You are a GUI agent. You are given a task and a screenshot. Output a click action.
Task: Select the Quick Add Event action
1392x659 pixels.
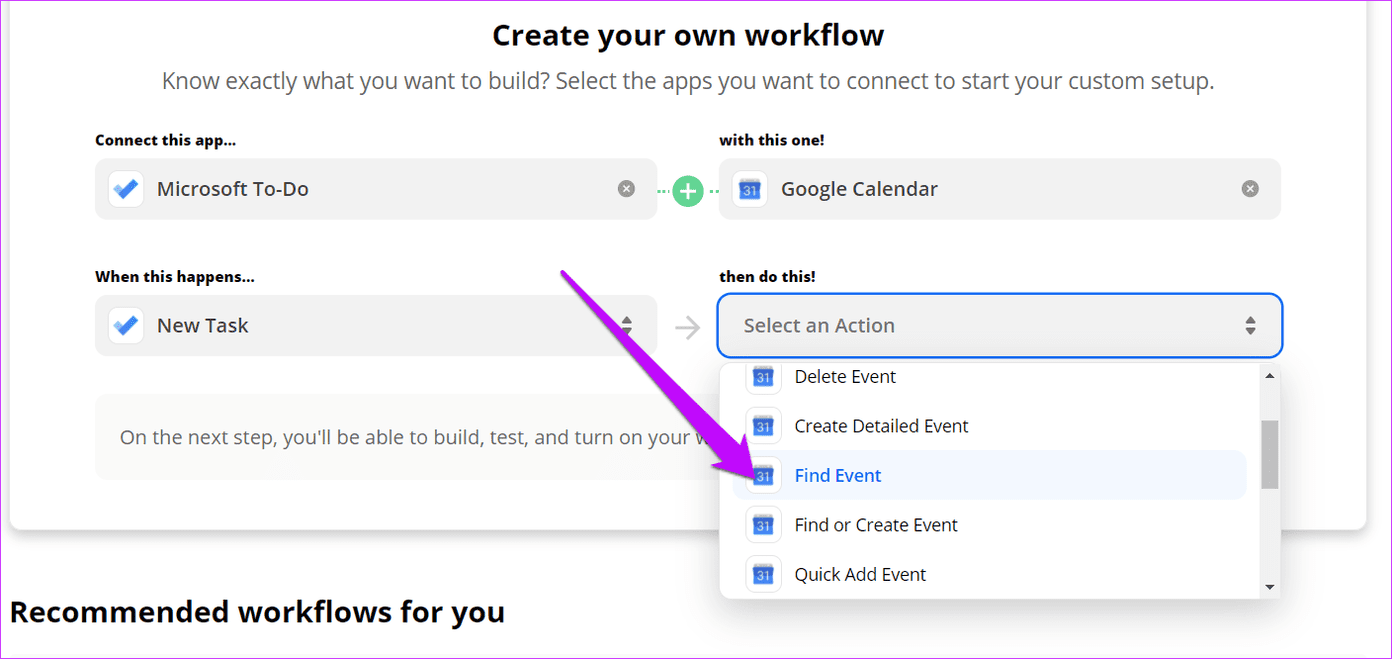coord(860,574)
